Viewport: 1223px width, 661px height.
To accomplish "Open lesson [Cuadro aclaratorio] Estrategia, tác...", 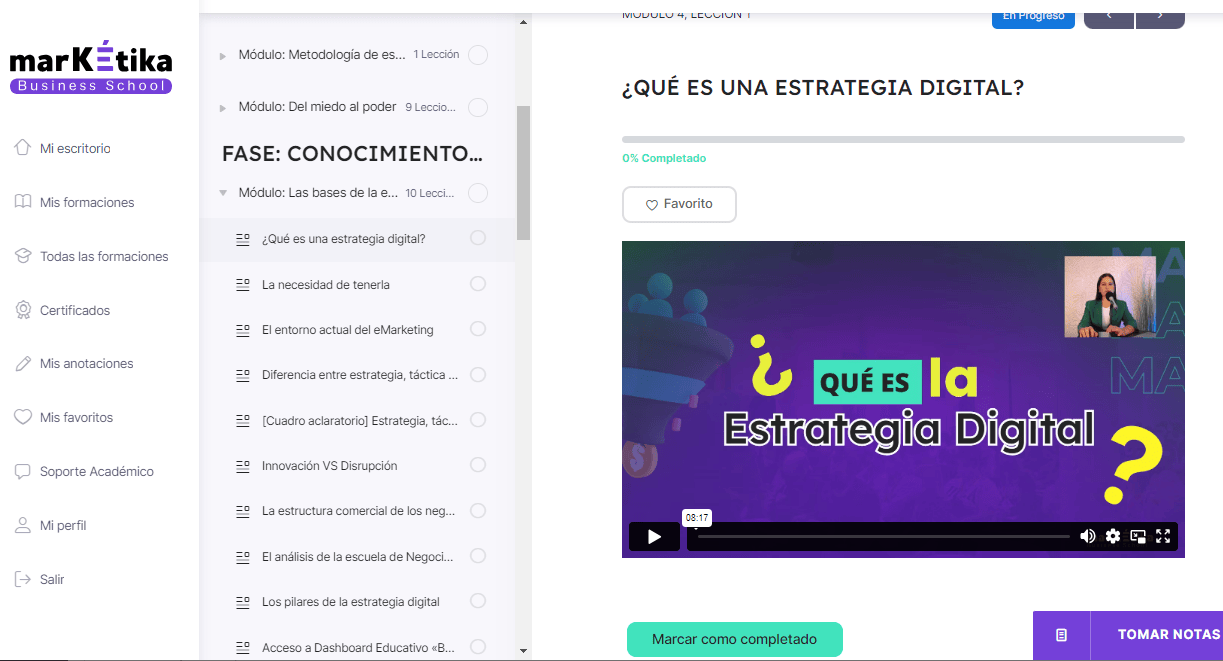I will point(360,421).
